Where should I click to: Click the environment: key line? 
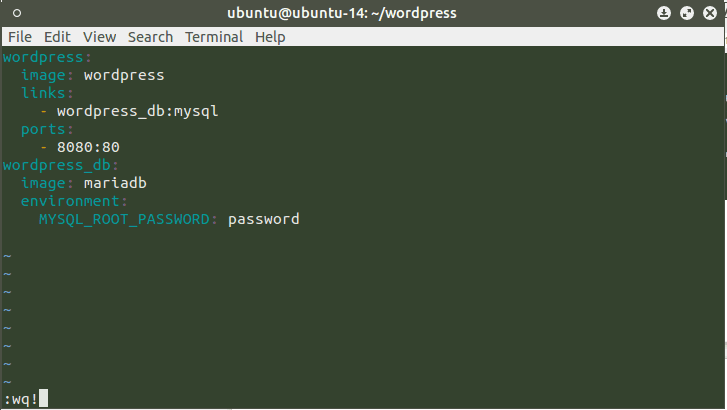coord(74,201)
